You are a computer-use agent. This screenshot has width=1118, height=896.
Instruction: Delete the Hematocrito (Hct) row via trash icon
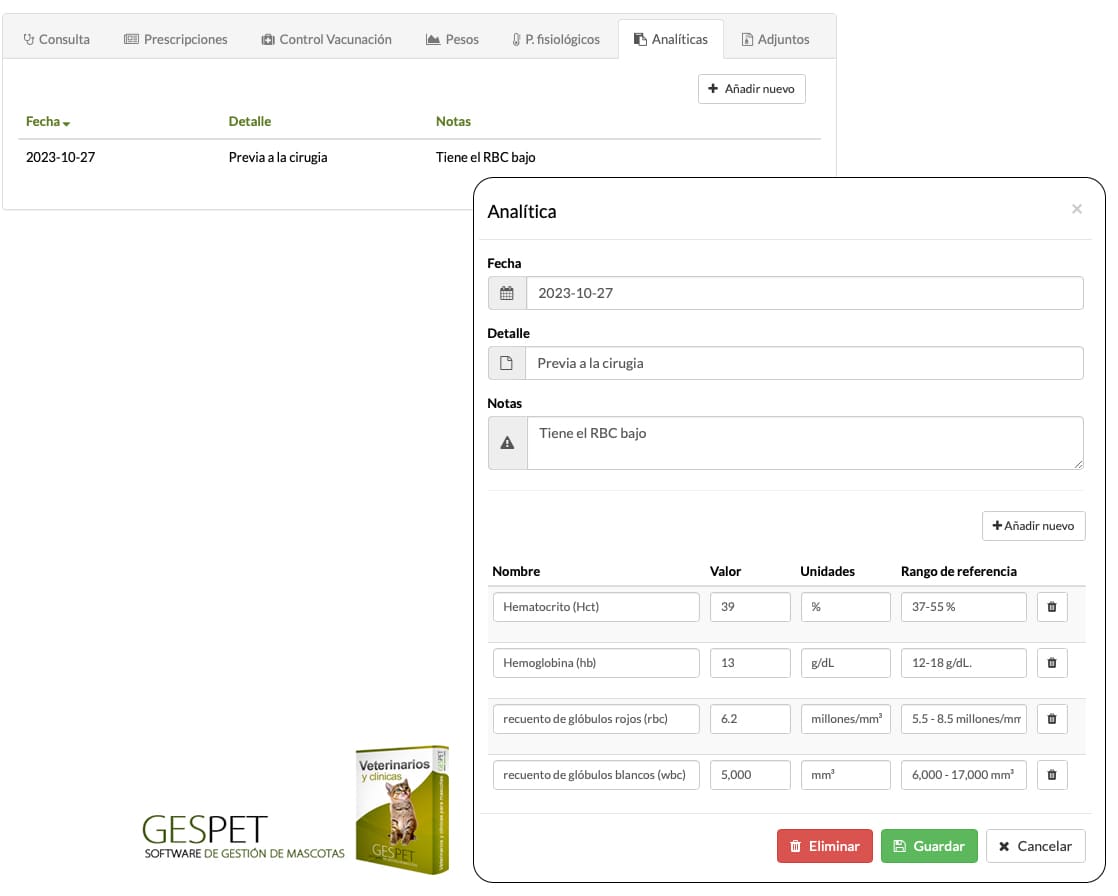coord(1052,607)
